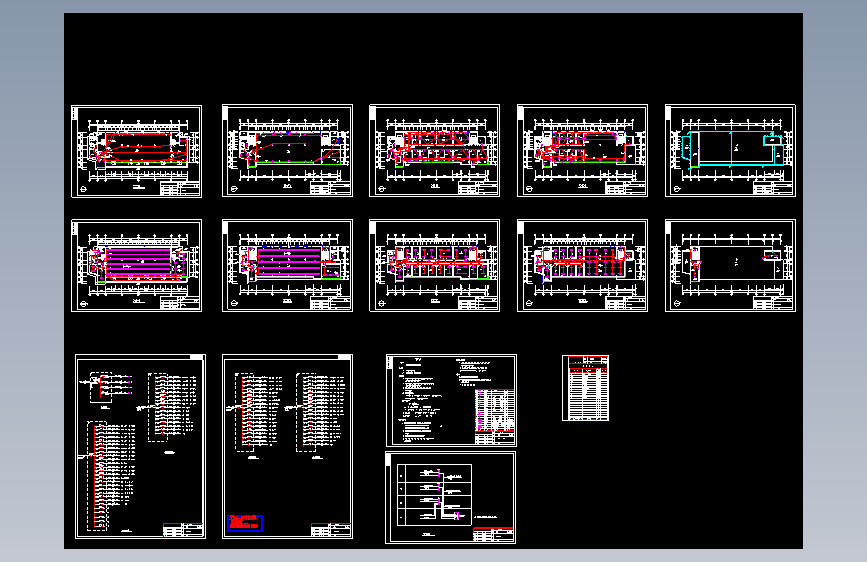Screen dimensions: 867x562
Task: Open the design notes sheet with text paragraphs
Action: coord(451,400)
